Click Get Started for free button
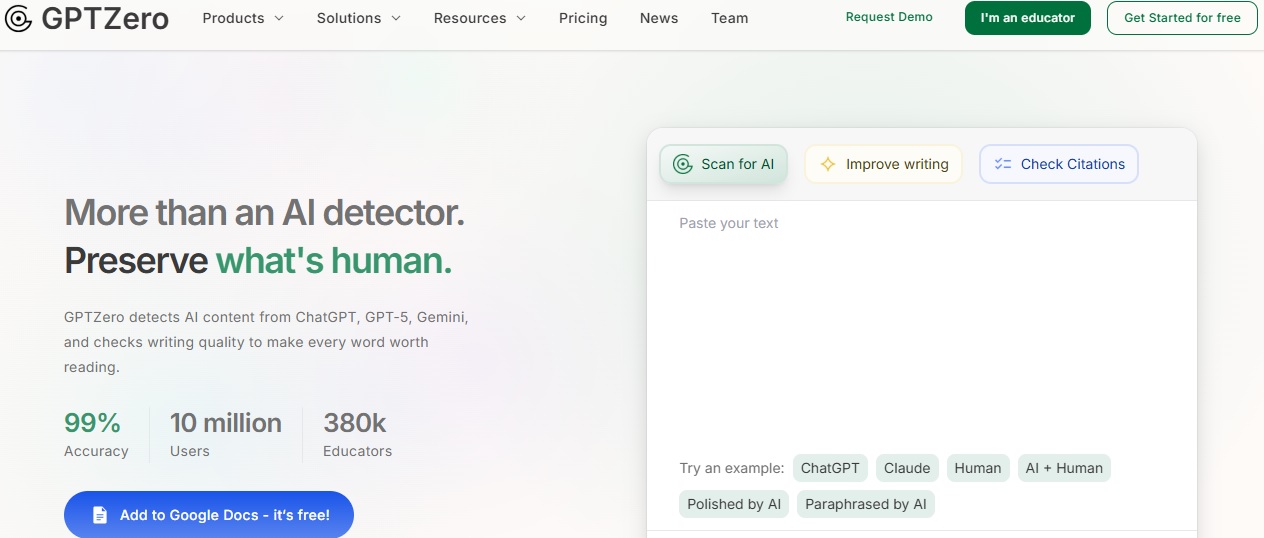 pyautogui.click(x=1182, y=18)
